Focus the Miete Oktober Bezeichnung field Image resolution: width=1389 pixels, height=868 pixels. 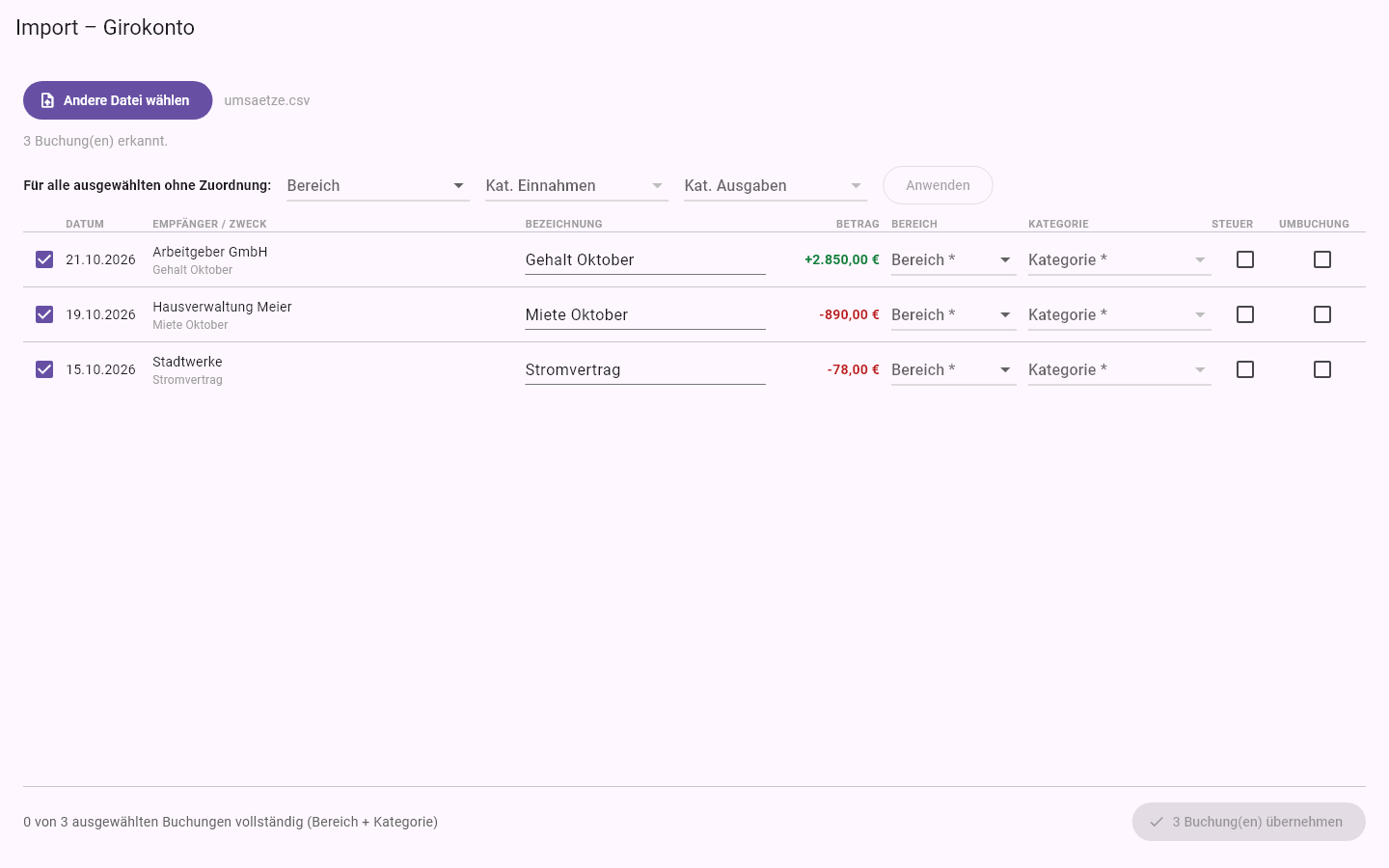point(645,314)
